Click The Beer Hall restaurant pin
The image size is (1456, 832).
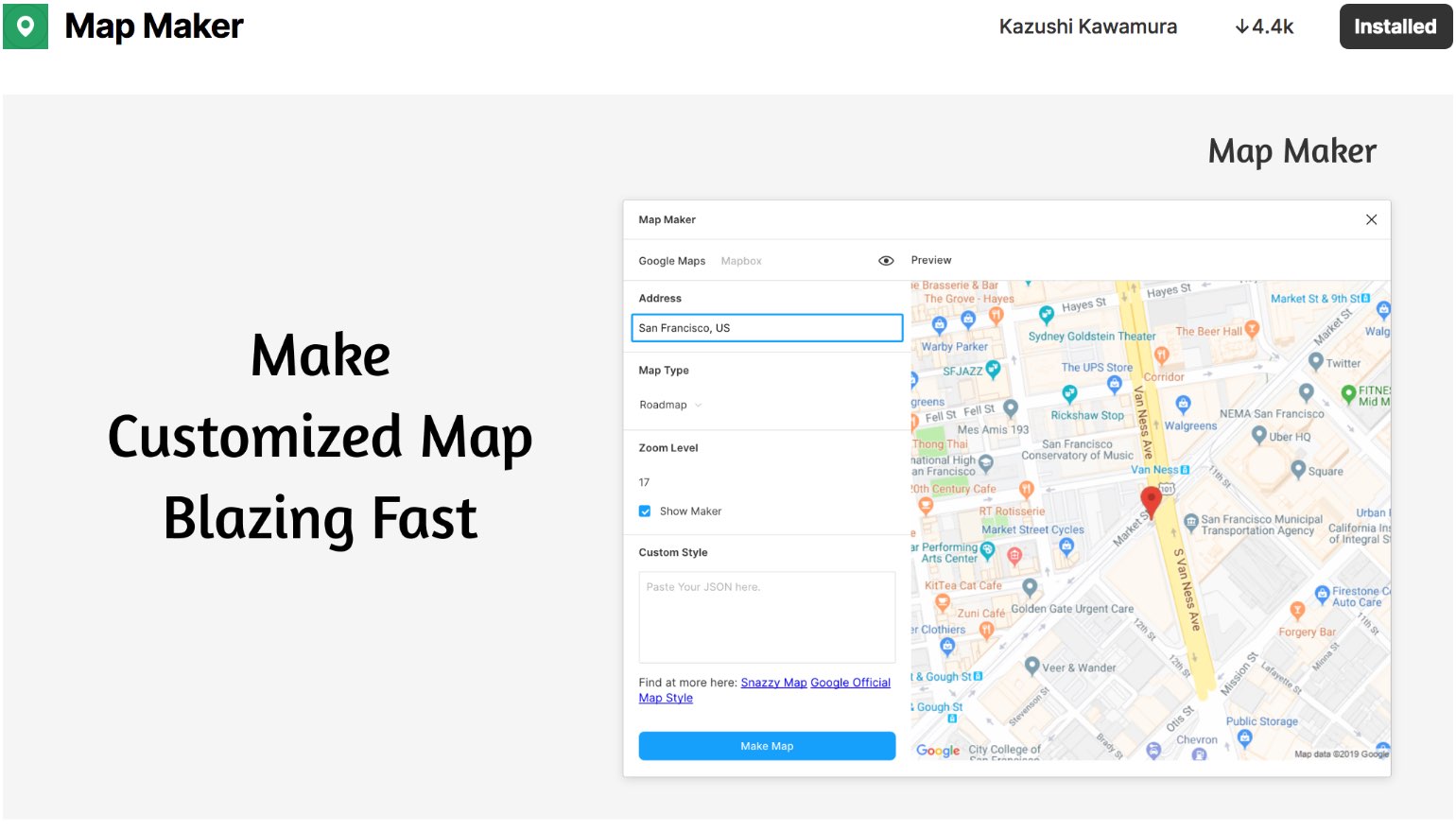pyautogui.click(x=1253, y=329)
